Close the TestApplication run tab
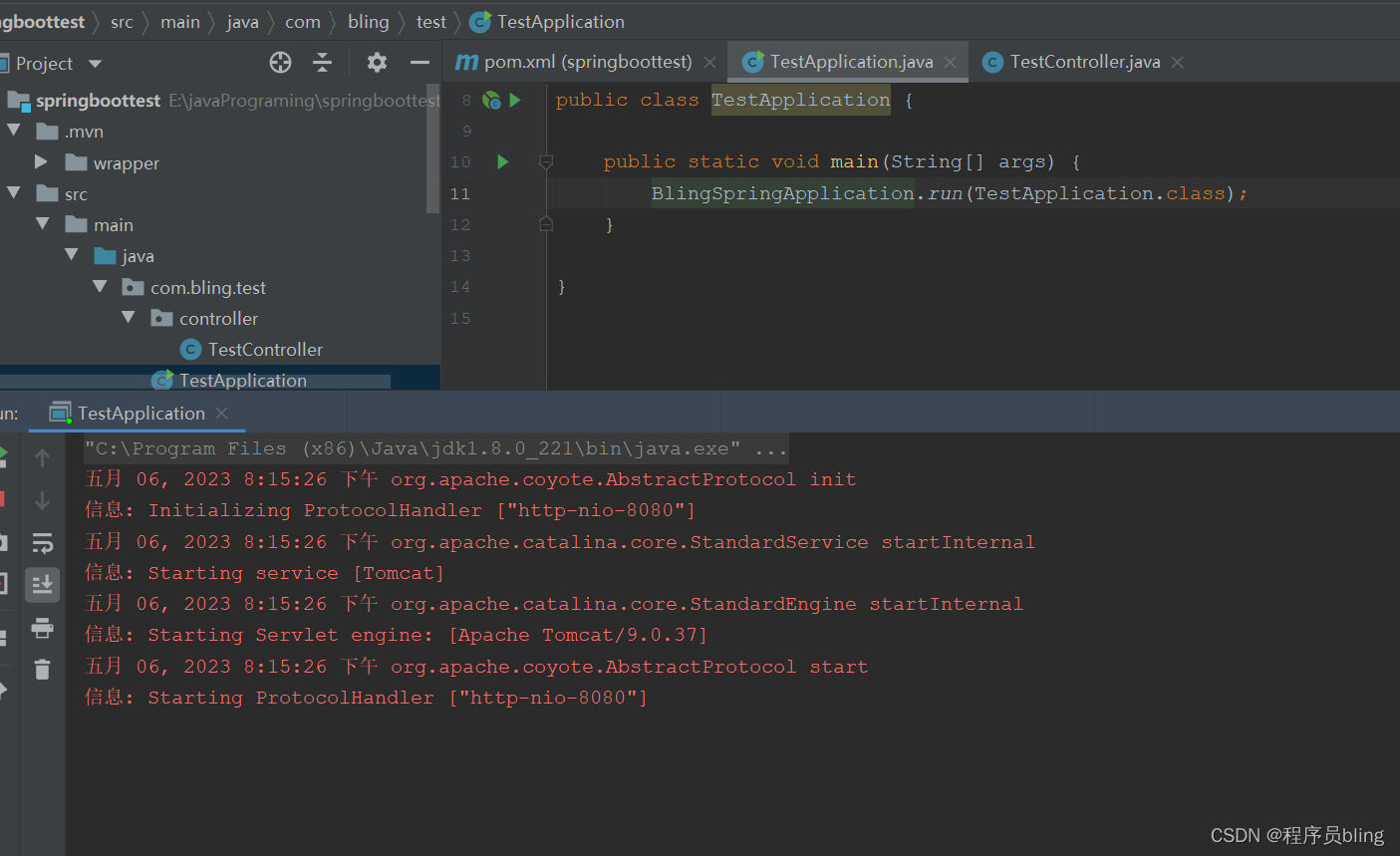1400x856 pixels. pos(222,413)
